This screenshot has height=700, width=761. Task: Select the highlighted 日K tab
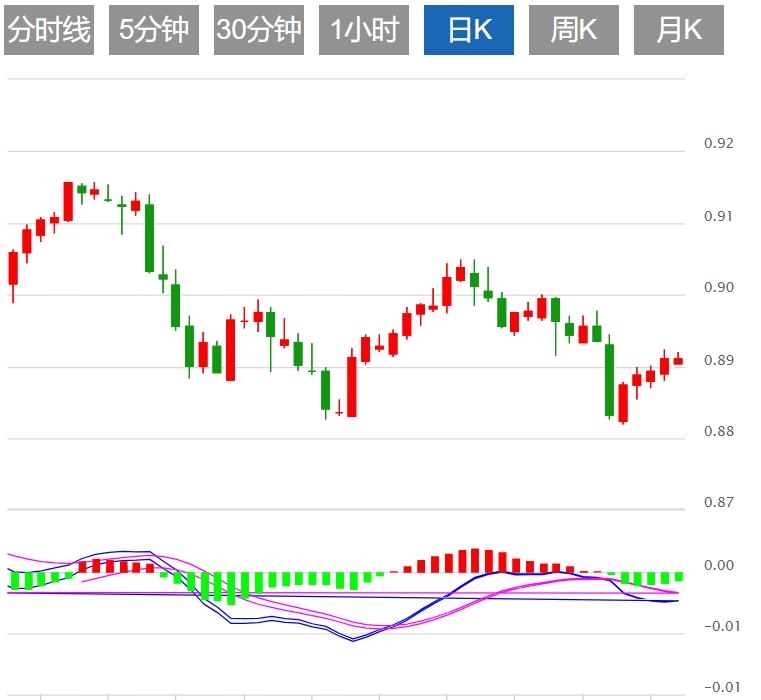point(469,31)
